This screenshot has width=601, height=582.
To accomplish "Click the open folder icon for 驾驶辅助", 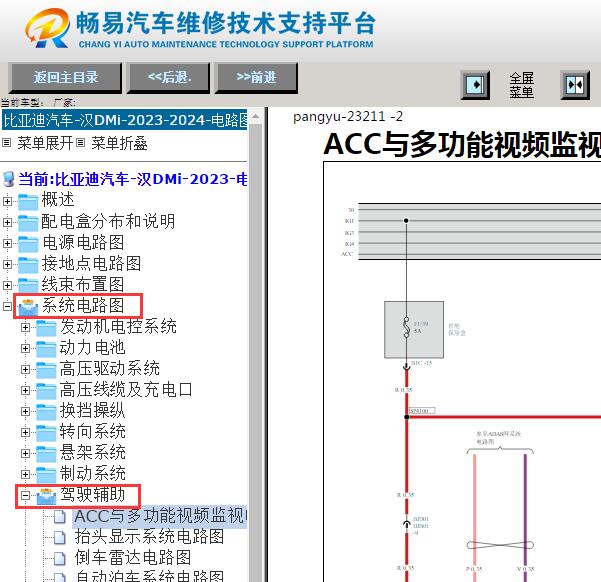I will pos(46,497).
